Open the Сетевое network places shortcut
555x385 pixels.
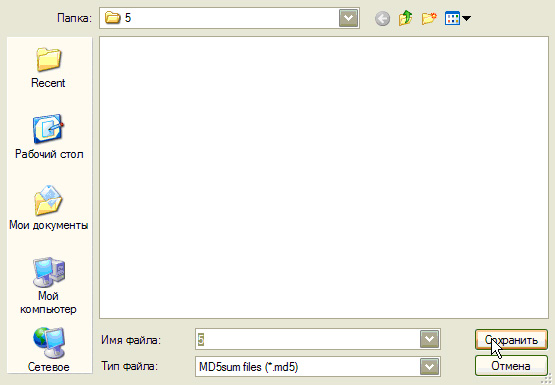click(x=48, y=350)
